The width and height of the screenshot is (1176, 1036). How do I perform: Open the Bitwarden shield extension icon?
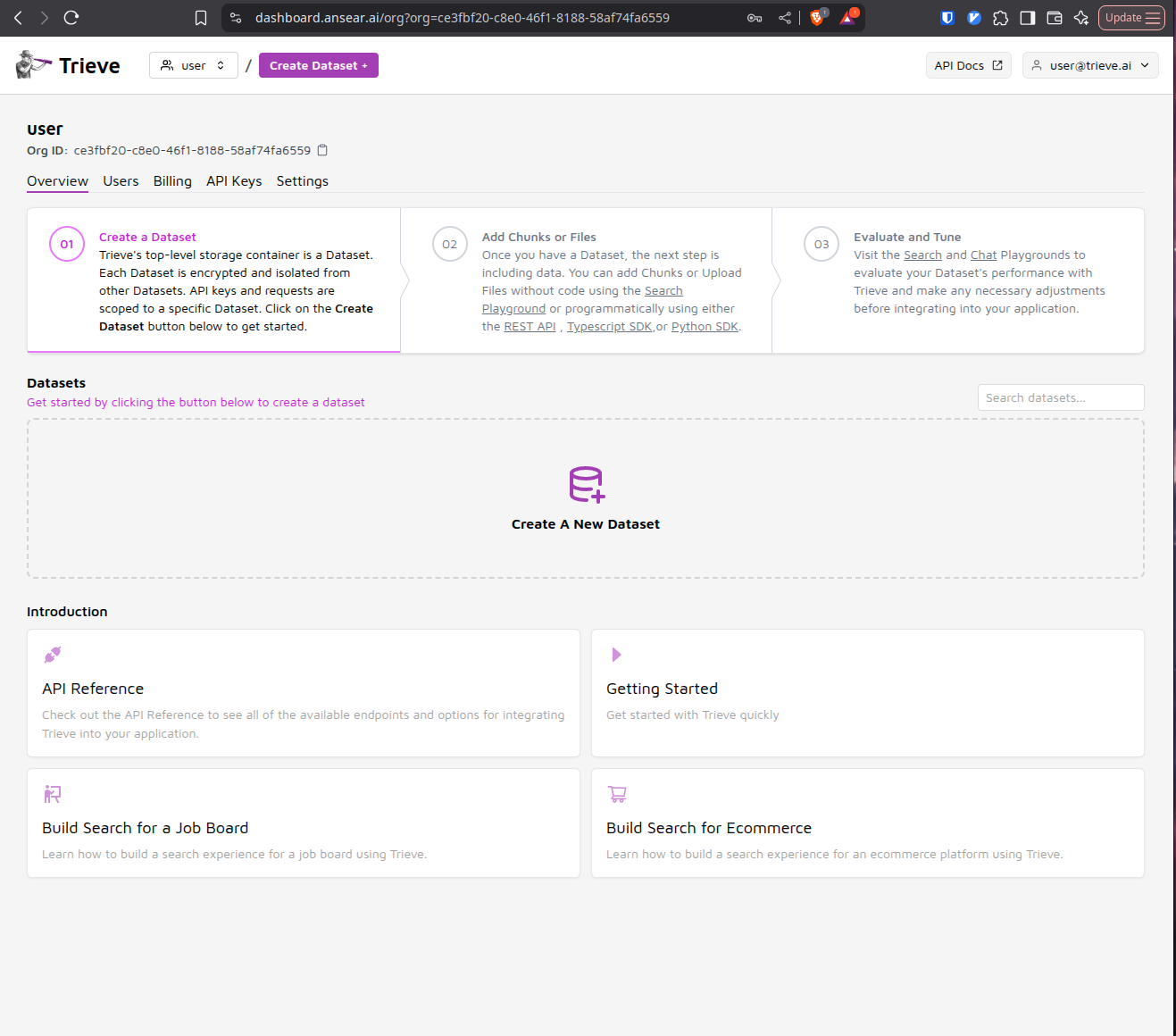click(948, 18)
